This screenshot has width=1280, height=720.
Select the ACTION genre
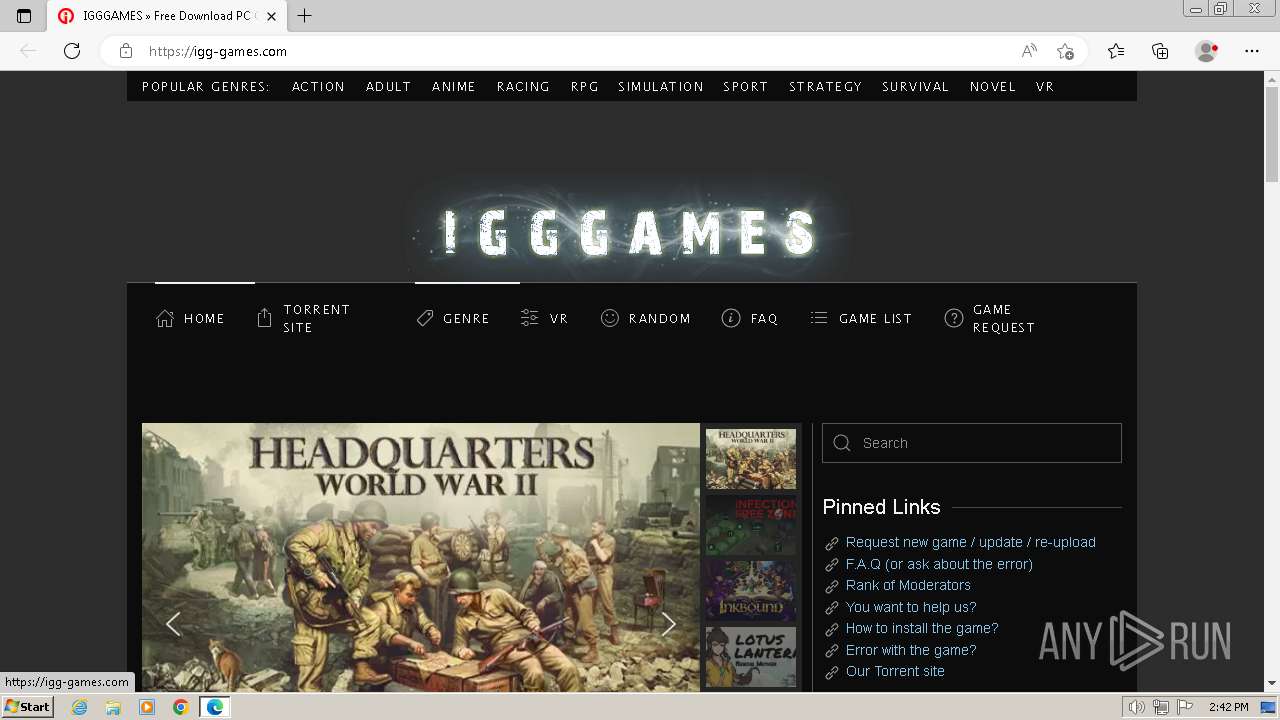point(318,87)
